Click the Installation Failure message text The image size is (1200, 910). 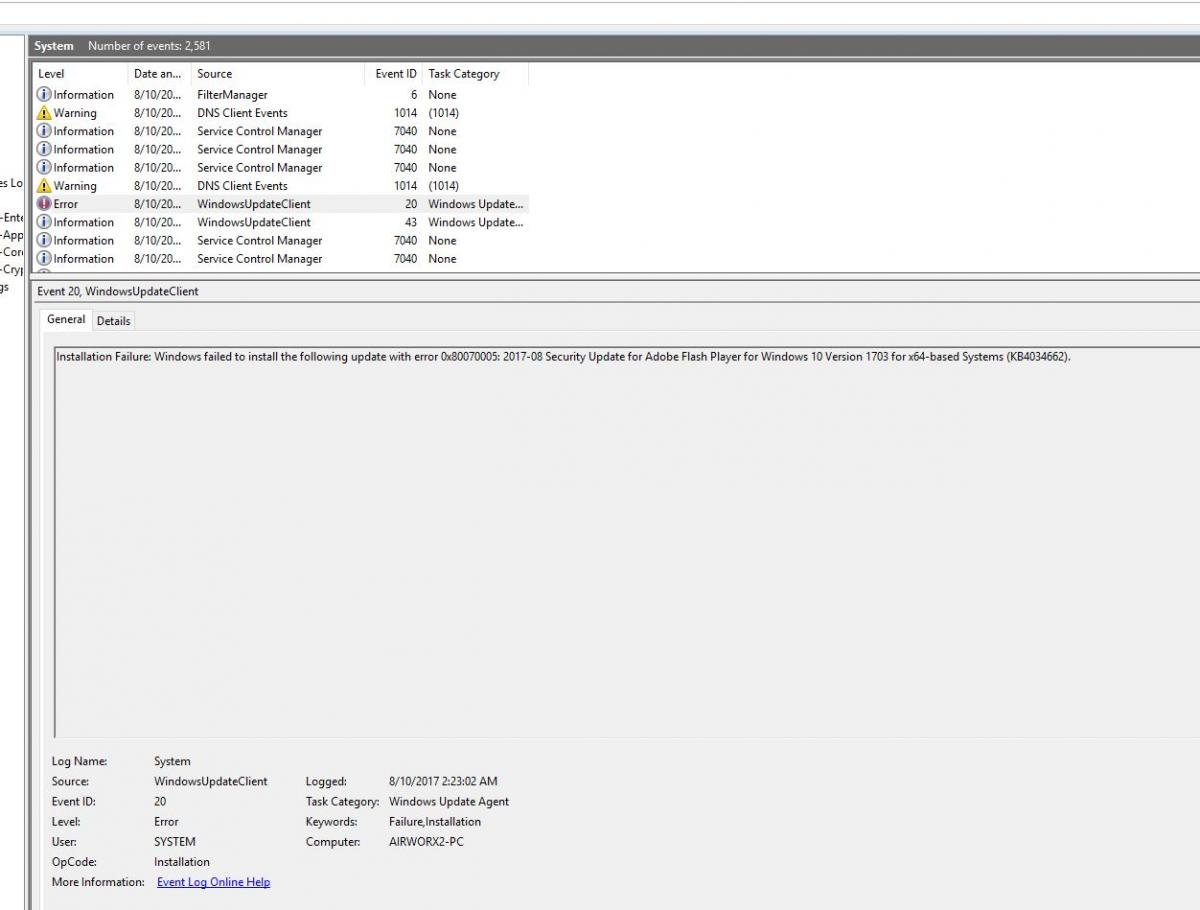(563, 357)
